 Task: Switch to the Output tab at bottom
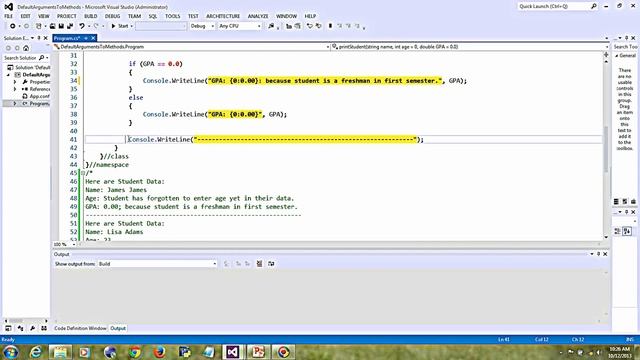(118, 328)
